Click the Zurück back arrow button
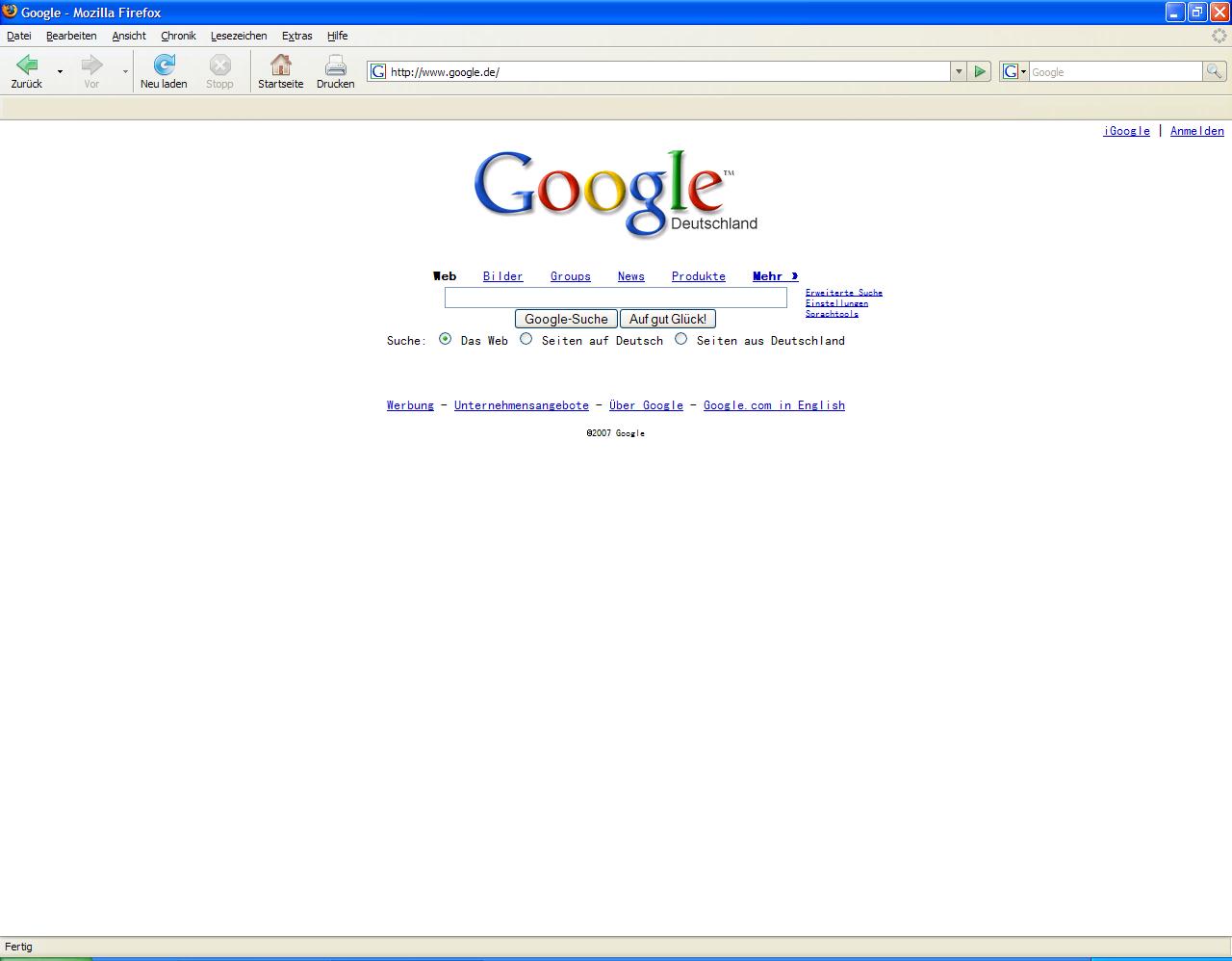 coord(27,71)
